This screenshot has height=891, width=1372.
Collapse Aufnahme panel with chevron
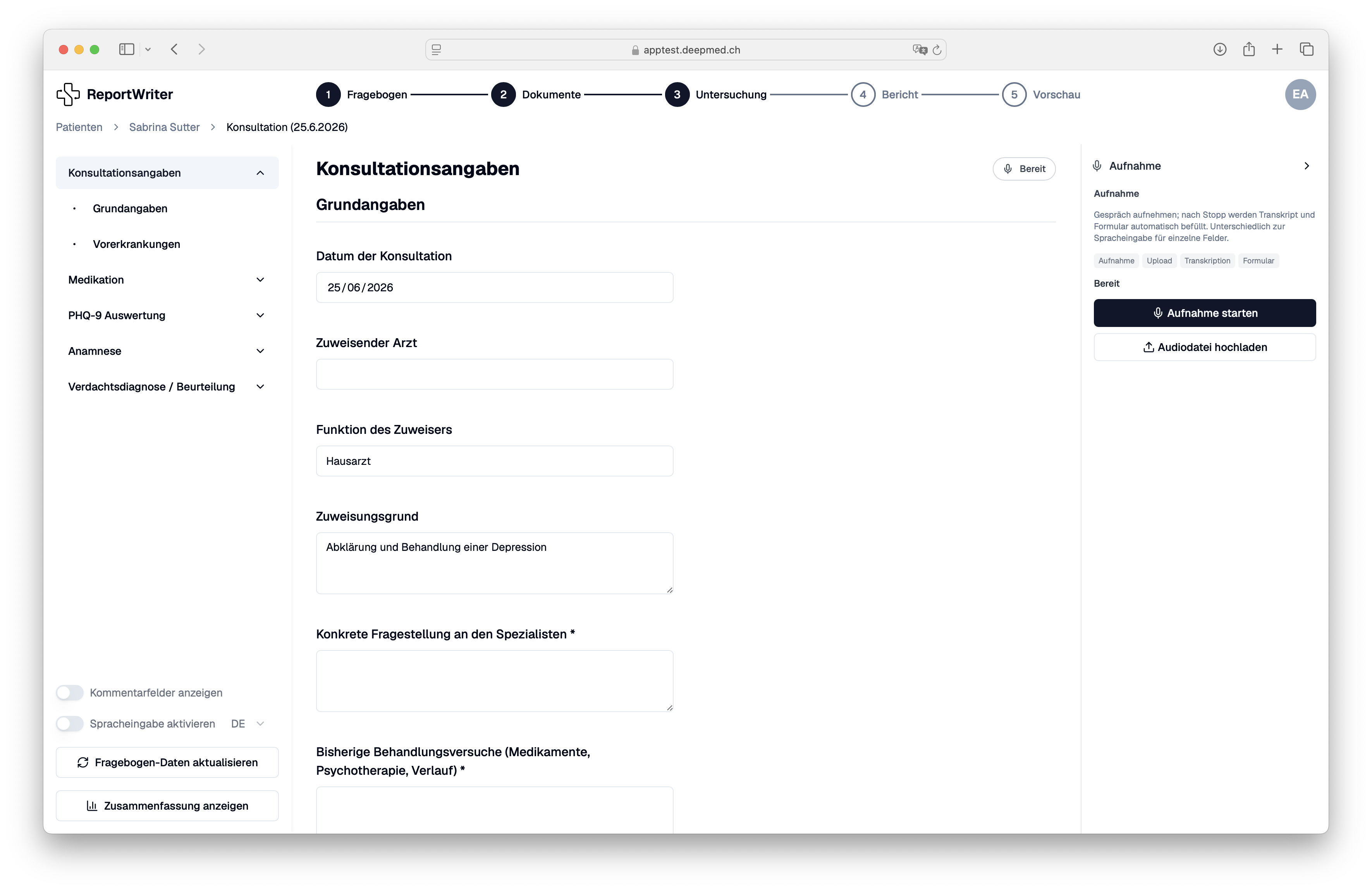(1306, 166)
